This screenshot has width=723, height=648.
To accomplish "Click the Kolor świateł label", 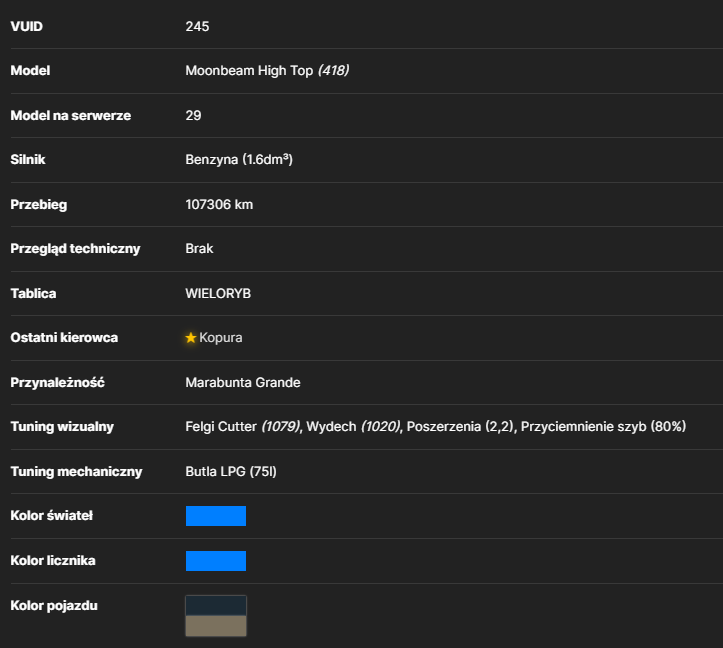I will (52, 516).
